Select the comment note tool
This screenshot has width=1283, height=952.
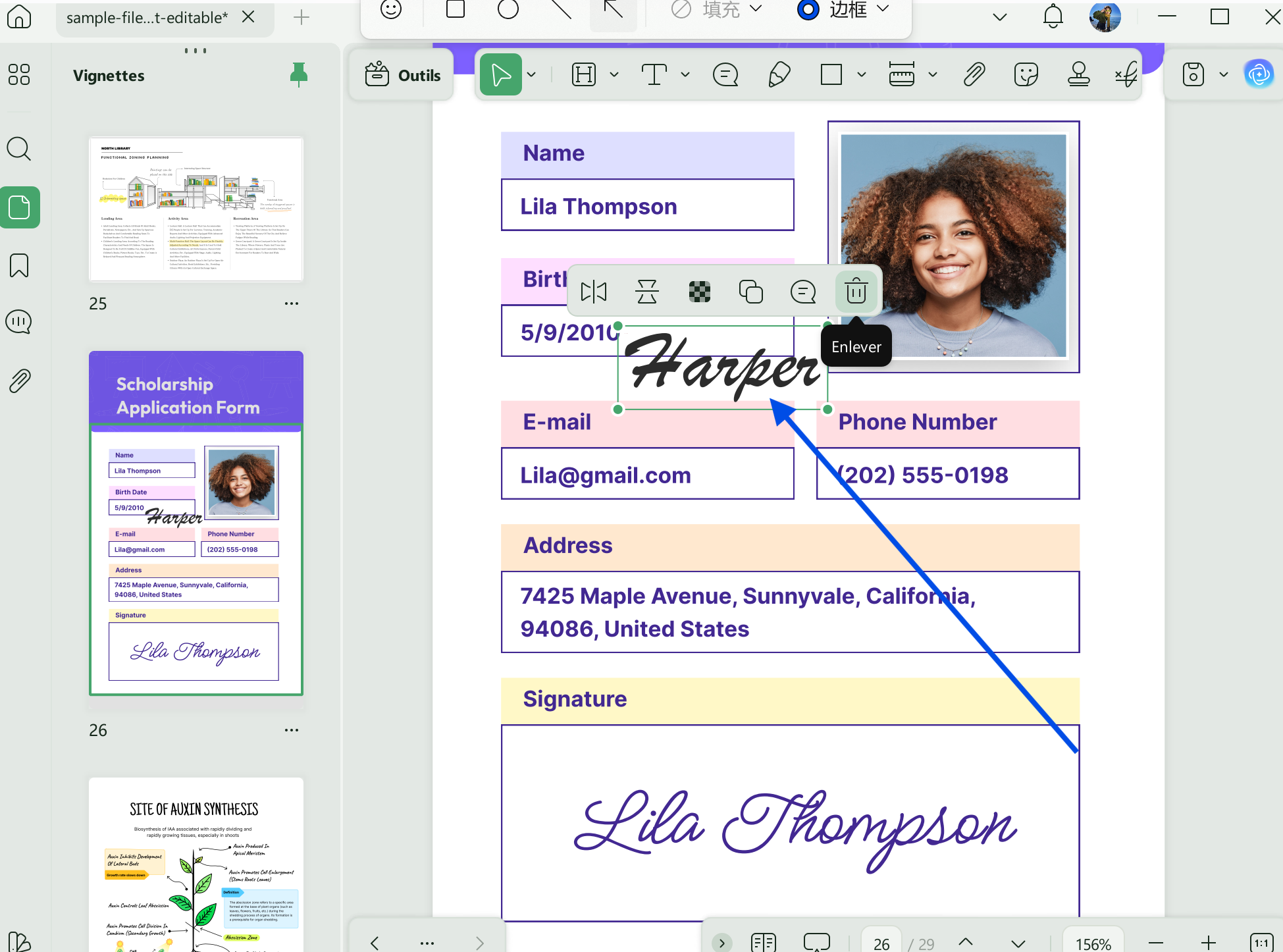[x=725, y=74]
